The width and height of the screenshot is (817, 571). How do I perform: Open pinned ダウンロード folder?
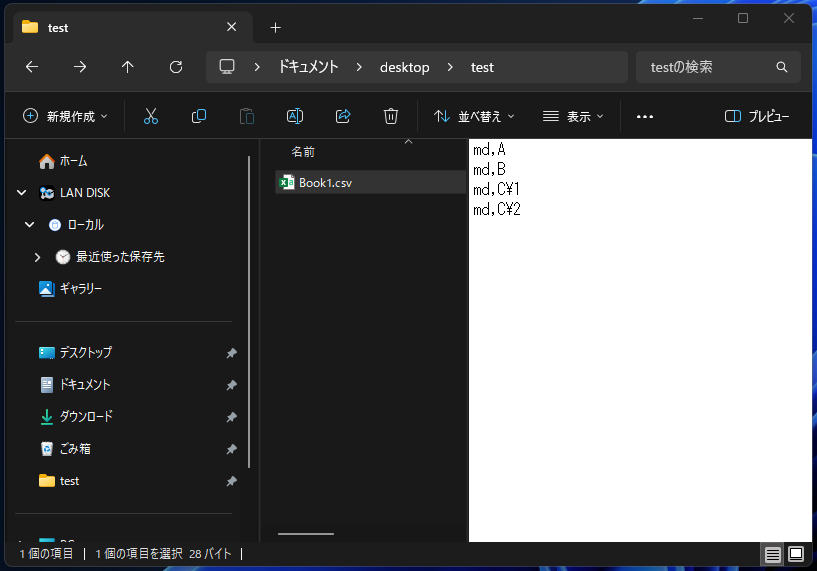[77, 417]
